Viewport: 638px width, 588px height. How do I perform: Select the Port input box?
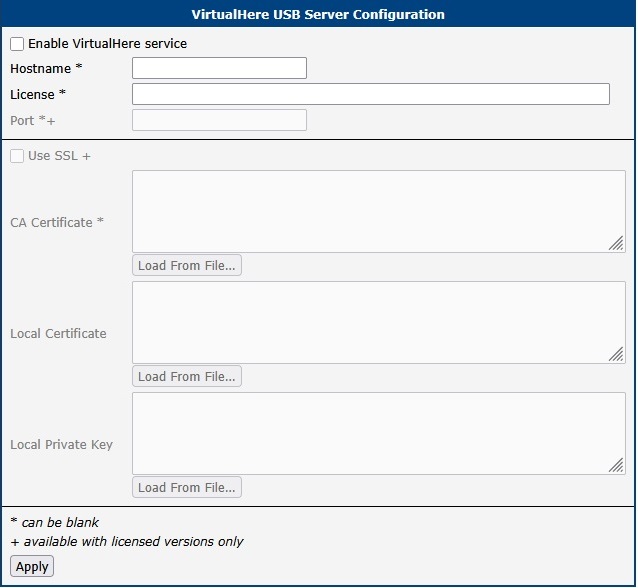pos(219,120)
